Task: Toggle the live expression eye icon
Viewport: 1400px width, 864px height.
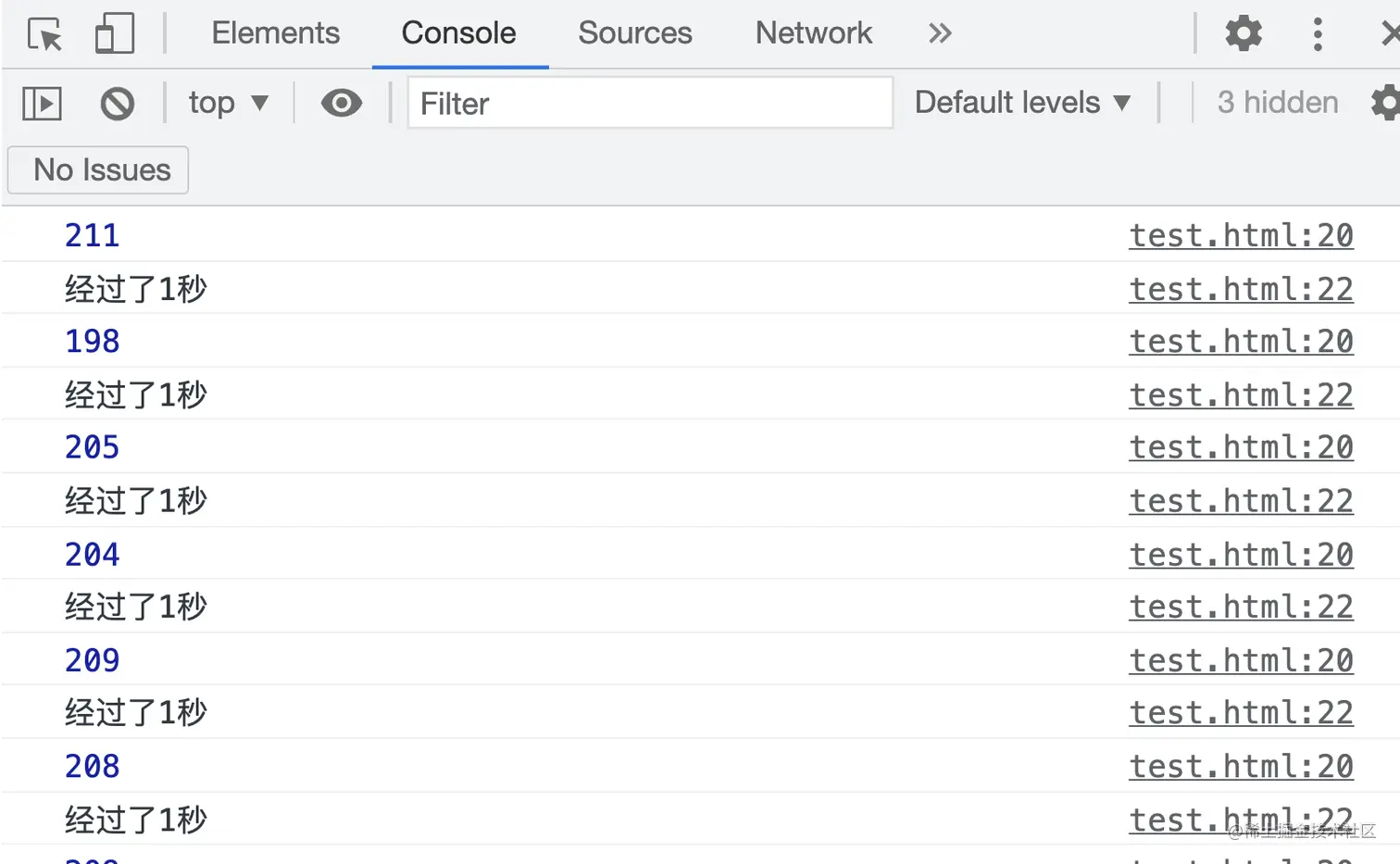Action: click(x=342, y=103)
